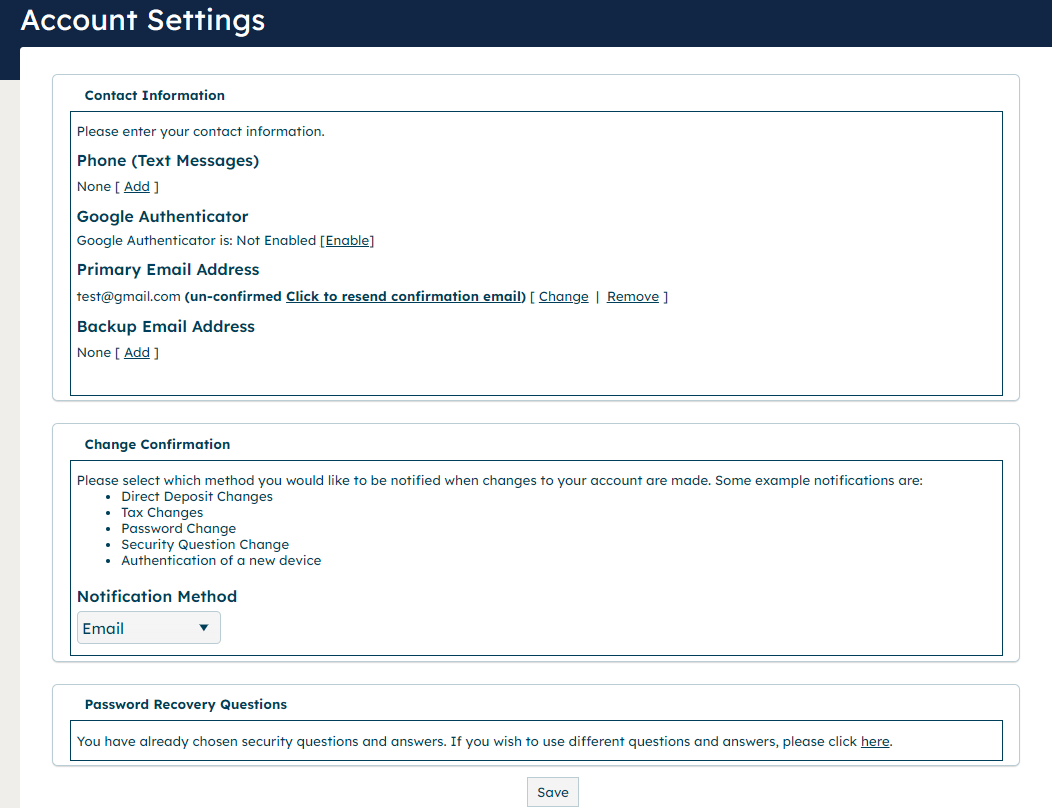Change the primary email address
This screenshot has height=808, width=1052.
(x=563, y=297)
